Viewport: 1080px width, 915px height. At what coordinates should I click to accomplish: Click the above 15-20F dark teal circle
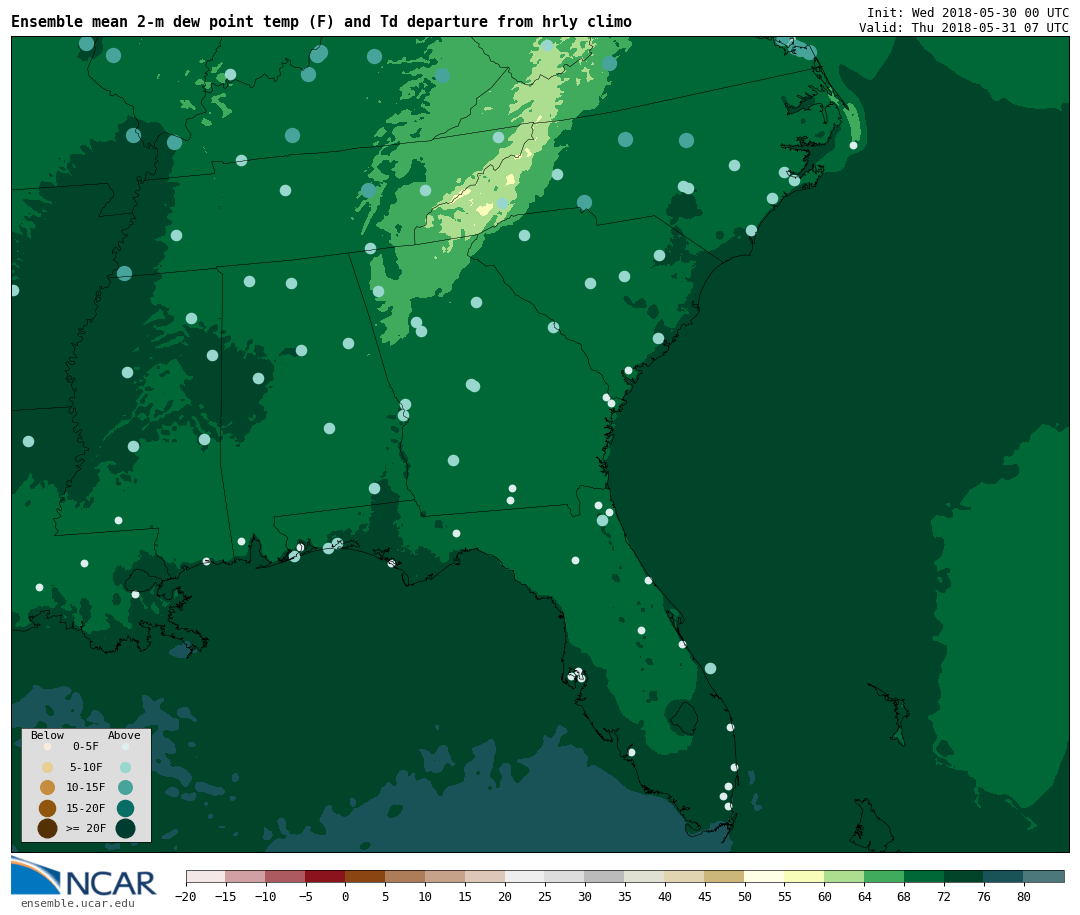(x=125, y=808)
